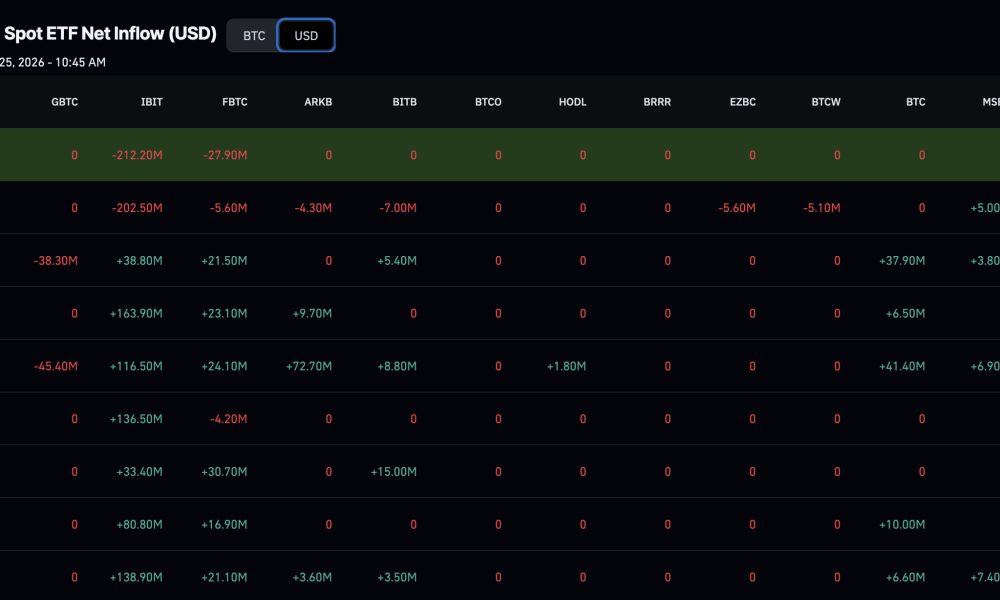Select the +33.40M IBIT value
Viewport: 1000px width, 600px height.
pyautogui.click(x=139, y=472)
